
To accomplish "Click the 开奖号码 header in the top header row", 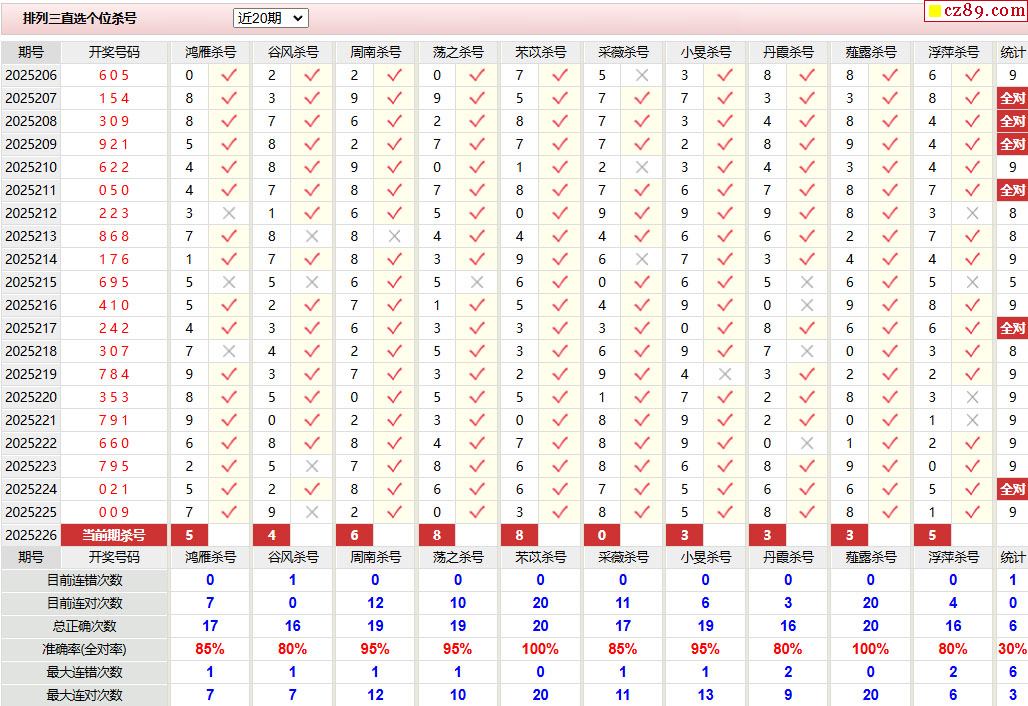I will (x=114, y=52).
